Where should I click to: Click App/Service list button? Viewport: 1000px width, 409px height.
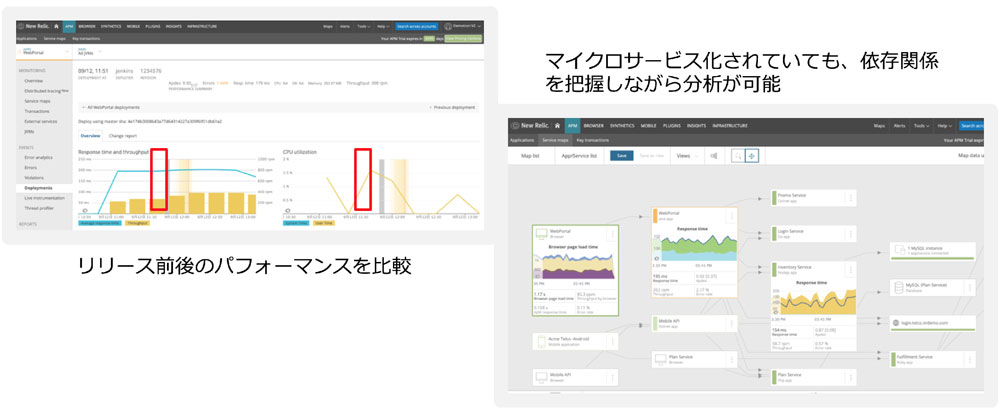click(x=578, y=156)
